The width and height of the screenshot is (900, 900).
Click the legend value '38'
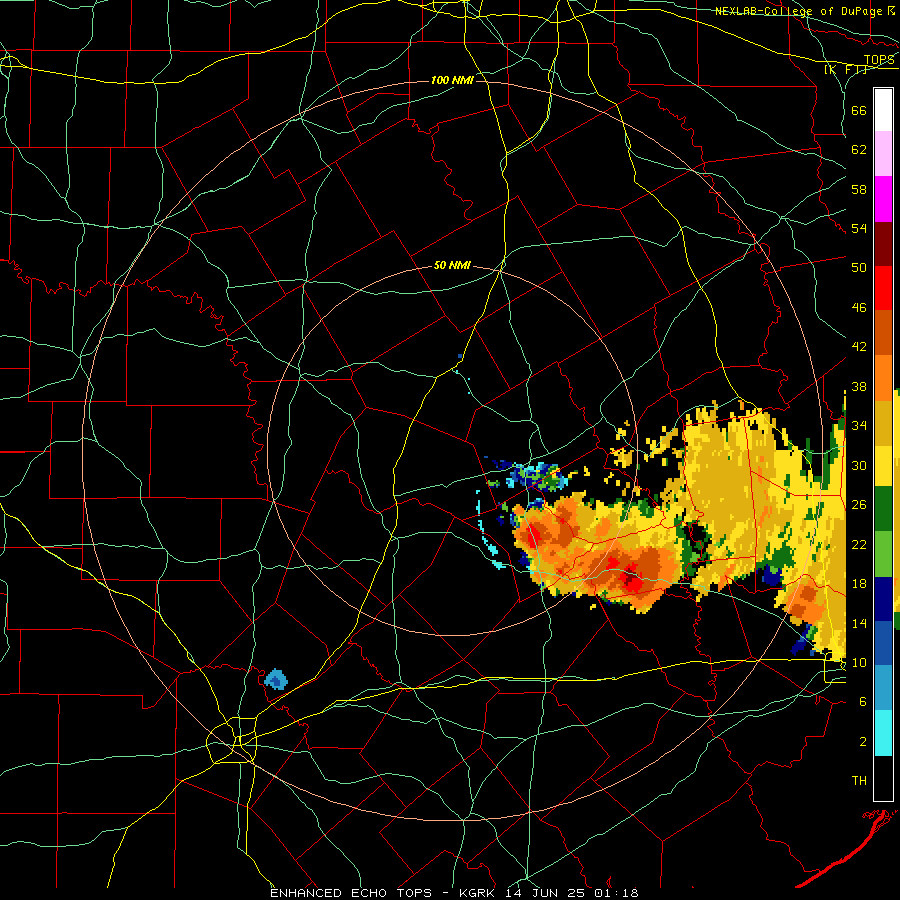859,386
